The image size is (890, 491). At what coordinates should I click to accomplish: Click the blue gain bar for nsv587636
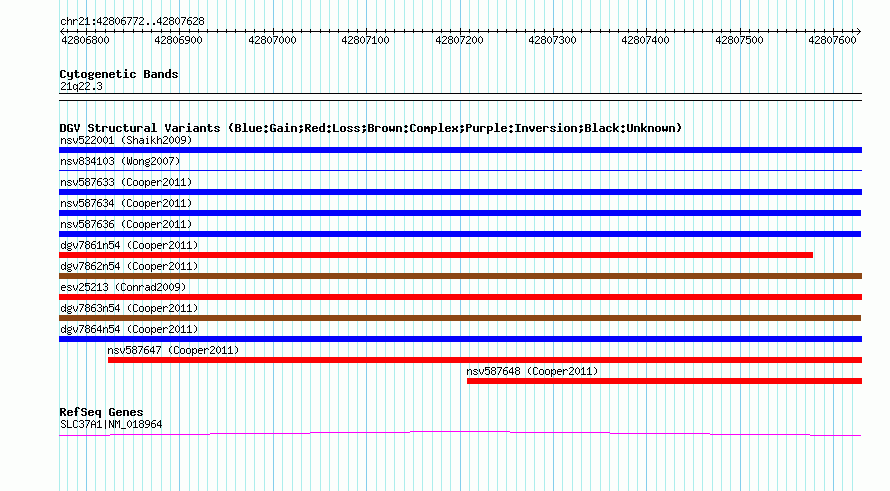coord(460,234)
